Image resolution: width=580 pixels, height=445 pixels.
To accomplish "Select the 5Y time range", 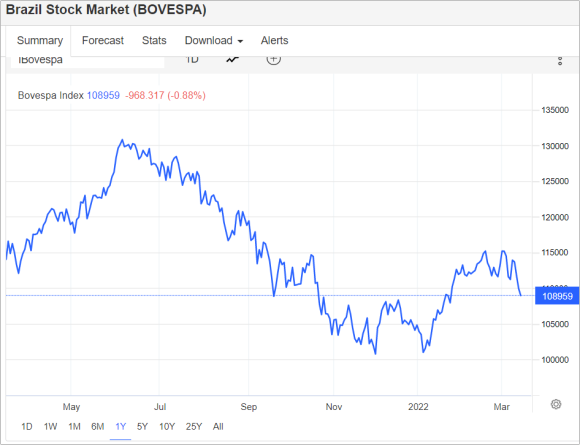I will 142,427.
